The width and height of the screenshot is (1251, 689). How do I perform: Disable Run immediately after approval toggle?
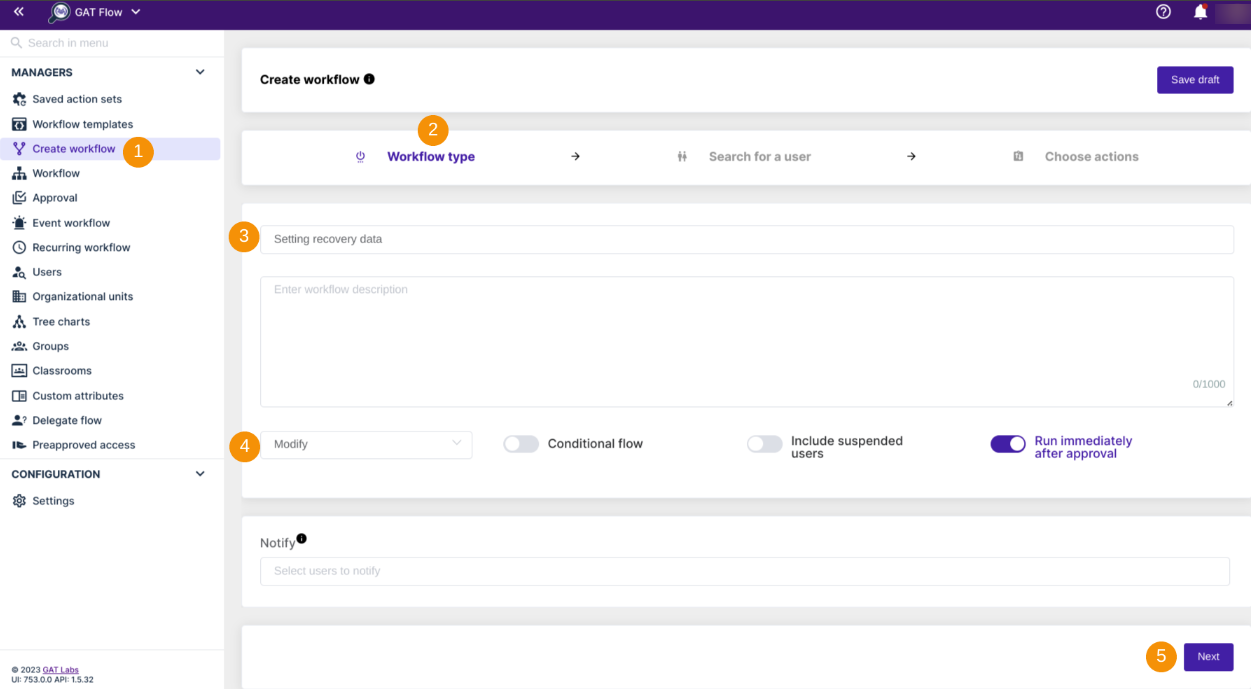(x=1008, y=444)
